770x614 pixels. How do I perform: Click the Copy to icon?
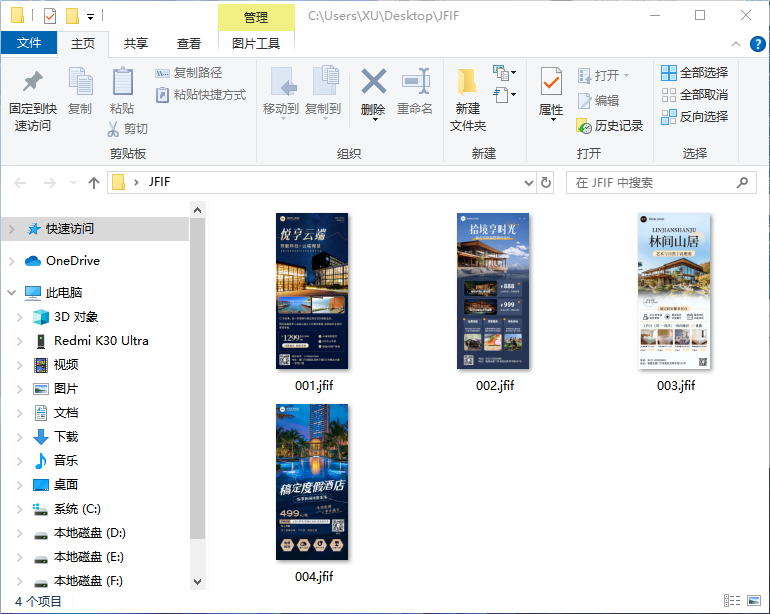tap(325, 81)
